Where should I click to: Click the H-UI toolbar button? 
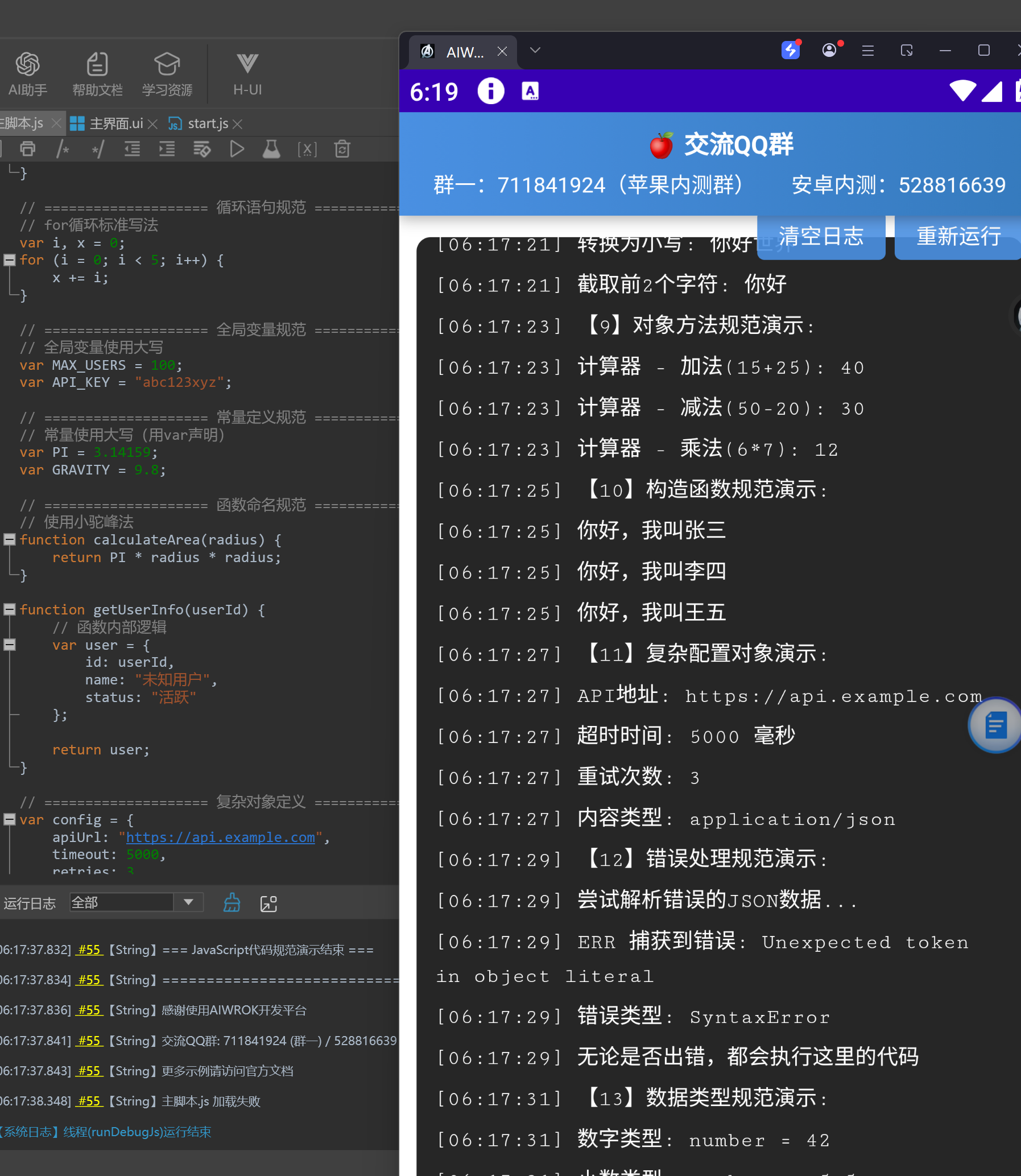pos(247,74)
